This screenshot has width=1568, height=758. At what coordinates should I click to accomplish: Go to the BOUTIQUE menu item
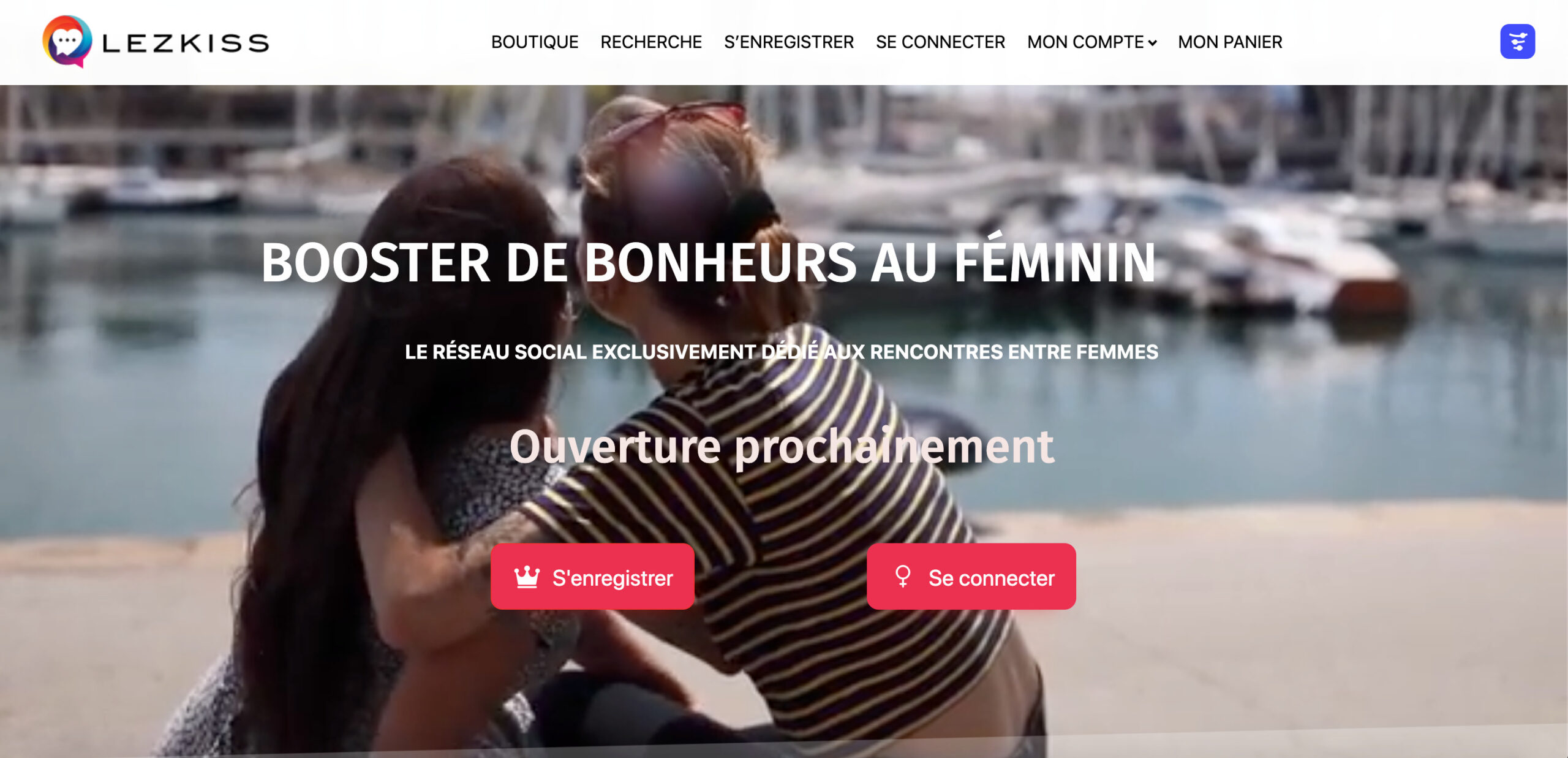click(x=535, y=42)
